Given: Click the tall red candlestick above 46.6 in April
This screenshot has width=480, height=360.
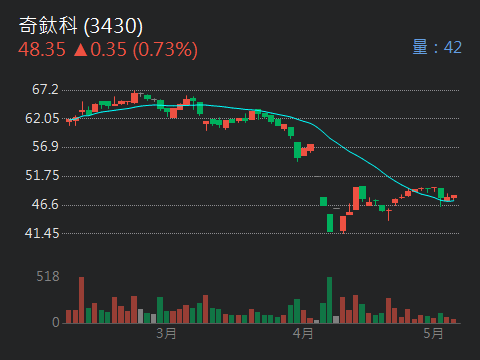Looking at the screenshot, I should point(356,198).
